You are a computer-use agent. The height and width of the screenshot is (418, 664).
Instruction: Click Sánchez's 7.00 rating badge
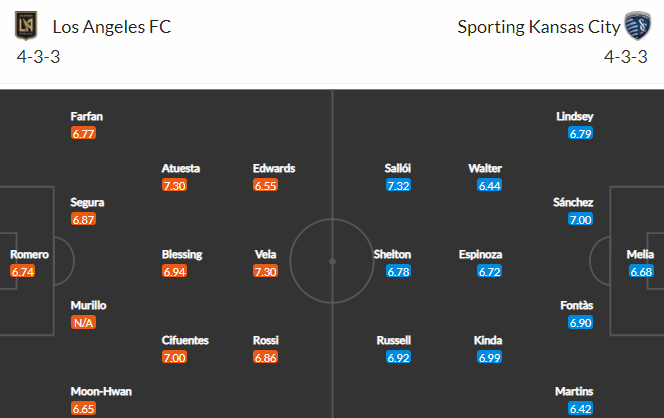[581, 220]
